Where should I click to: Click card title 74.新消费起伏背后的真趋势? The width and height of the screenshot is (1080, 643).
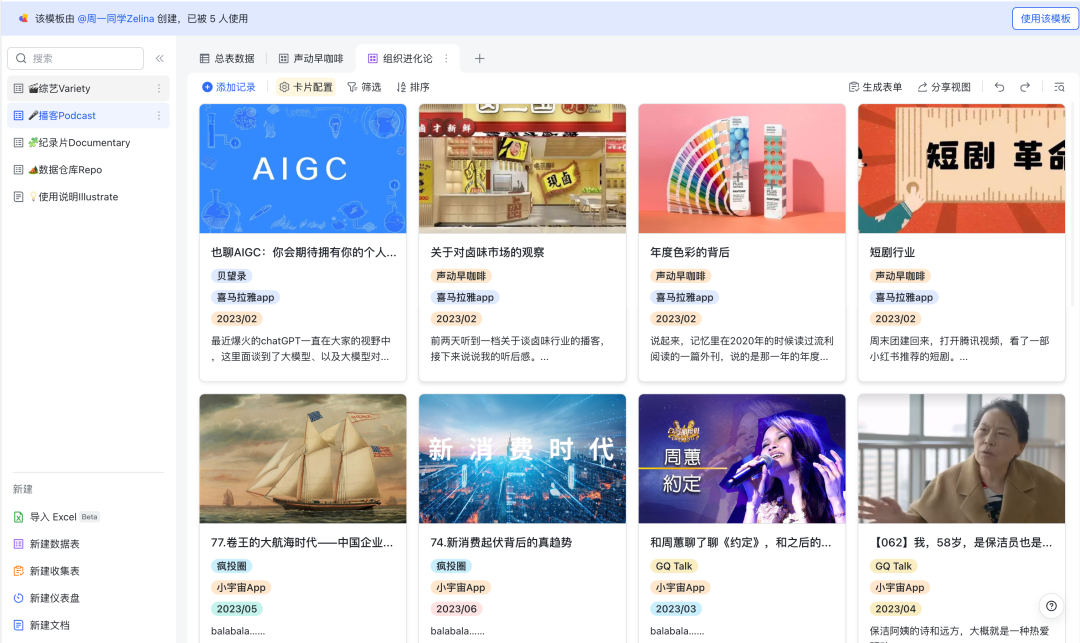click(x=501, y=542)
